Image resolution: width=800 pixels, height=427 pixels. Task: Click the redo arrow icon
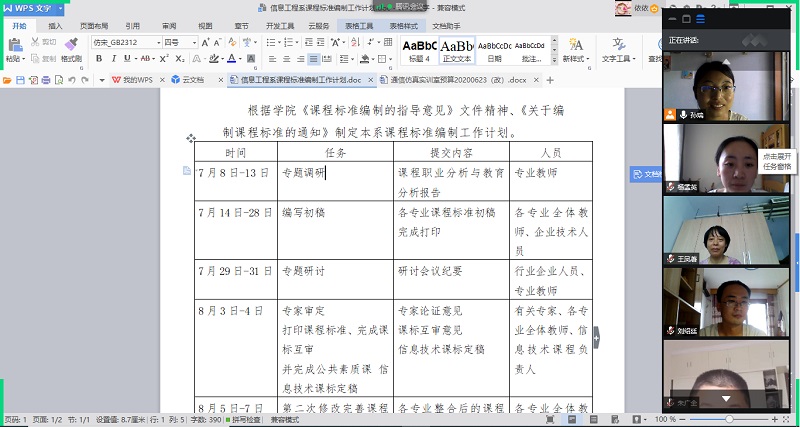coord(85,80)
